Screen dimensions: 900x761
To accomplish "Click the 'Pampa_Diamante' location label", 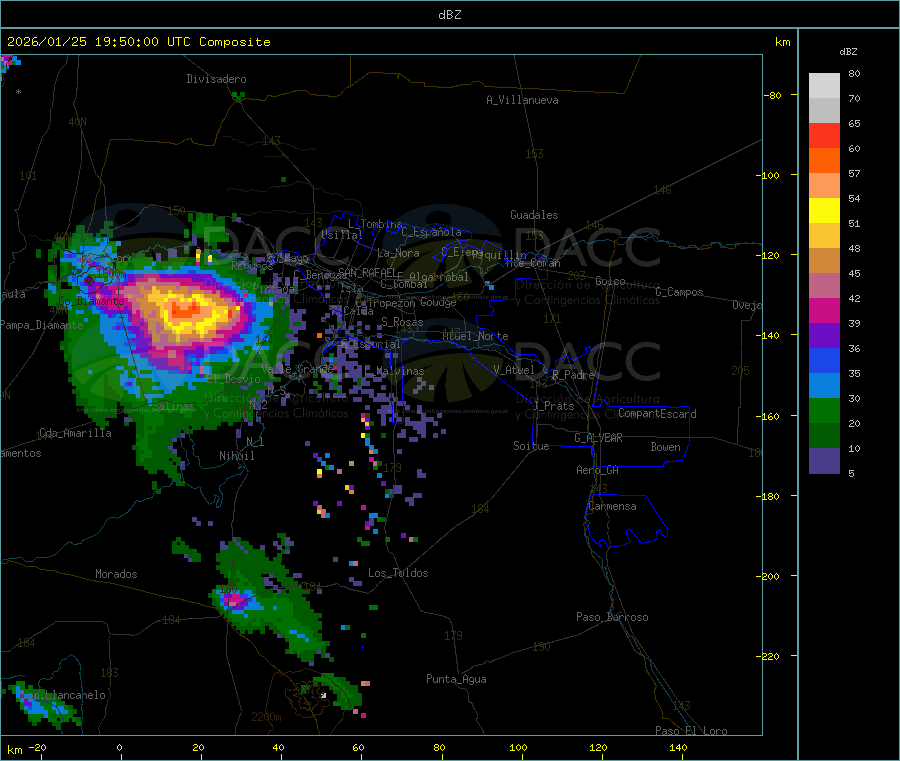I will tap(41, 325).
